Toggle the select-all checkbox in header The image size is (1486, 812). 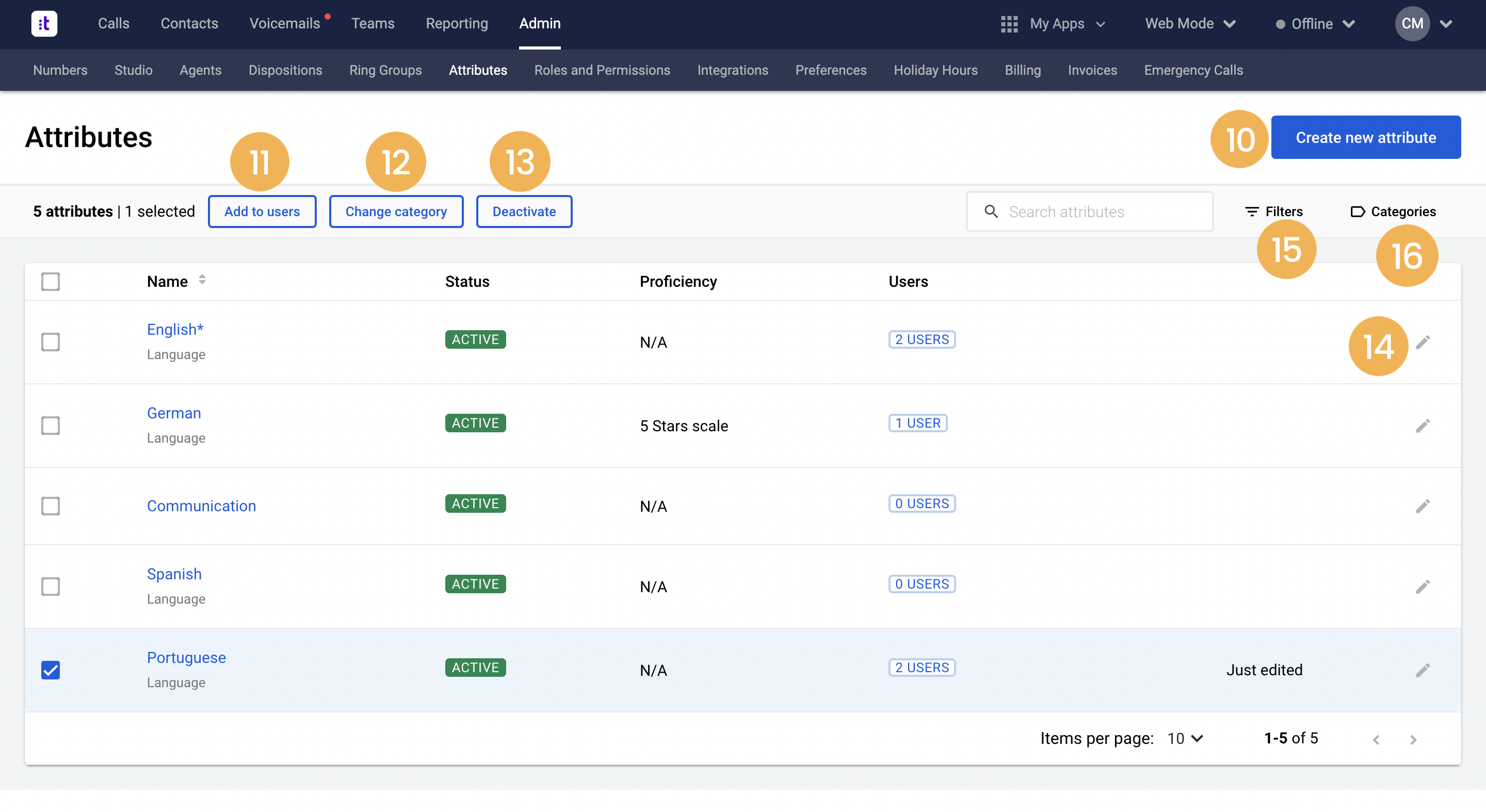(x=51, y=282)
